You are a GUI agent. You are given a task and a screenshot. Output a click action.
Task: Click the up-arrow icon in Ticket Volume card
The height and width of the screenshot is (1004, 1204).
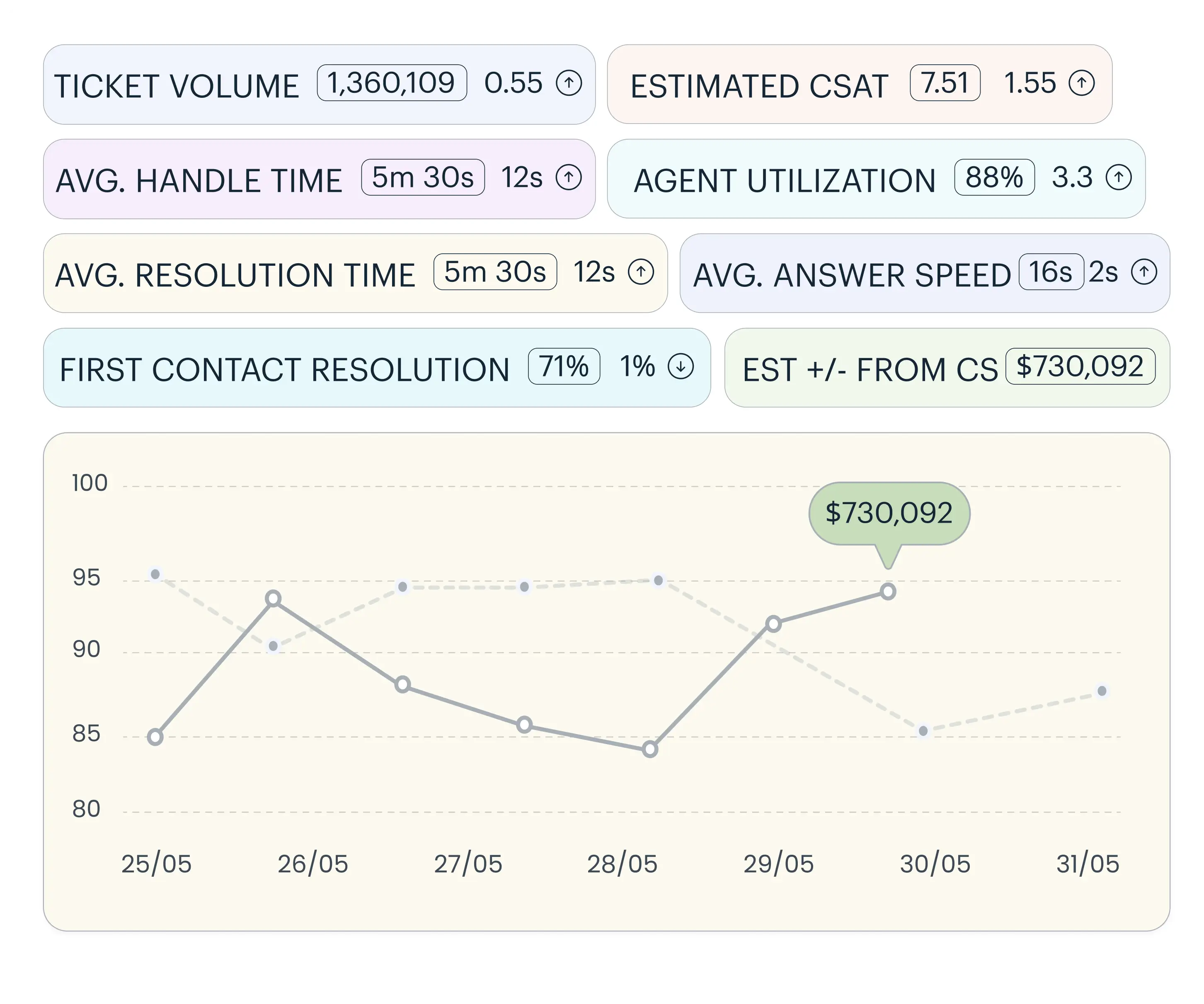569,83
